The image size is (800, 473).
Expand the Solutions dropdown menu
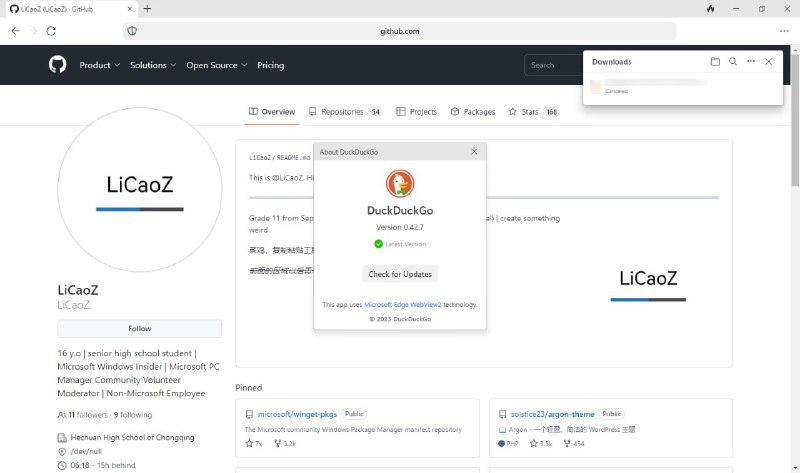(x=152, y=65)
